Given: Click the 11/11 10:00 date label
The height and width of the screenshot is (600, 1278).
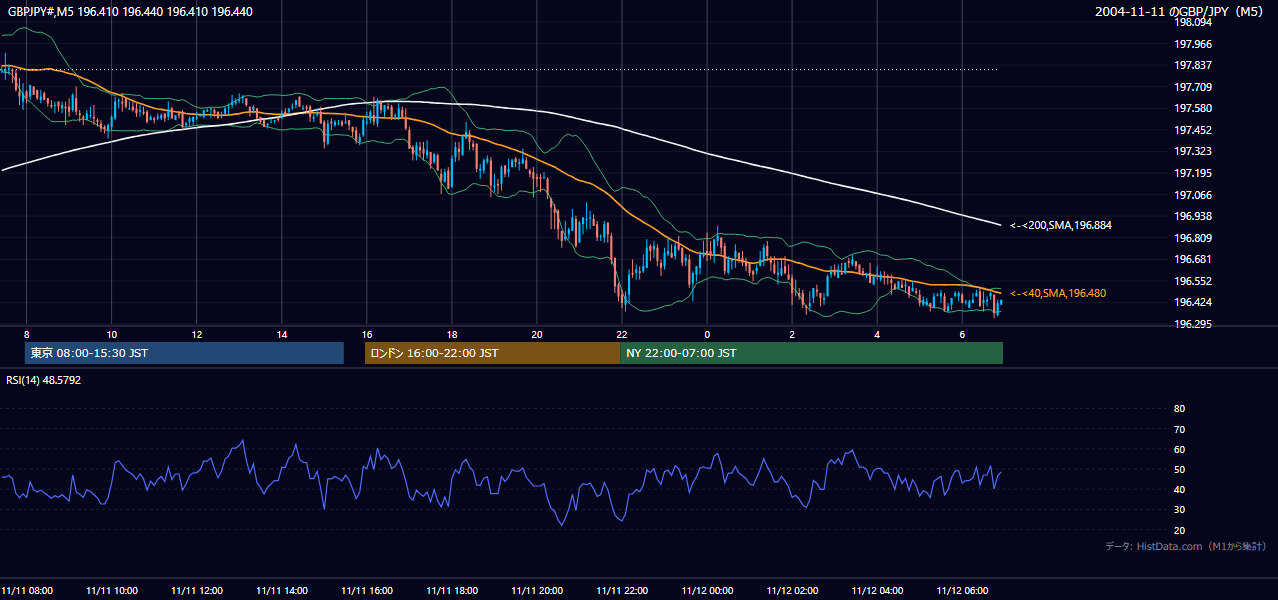Looking at the screenshot, I should (x=112, y=590).
